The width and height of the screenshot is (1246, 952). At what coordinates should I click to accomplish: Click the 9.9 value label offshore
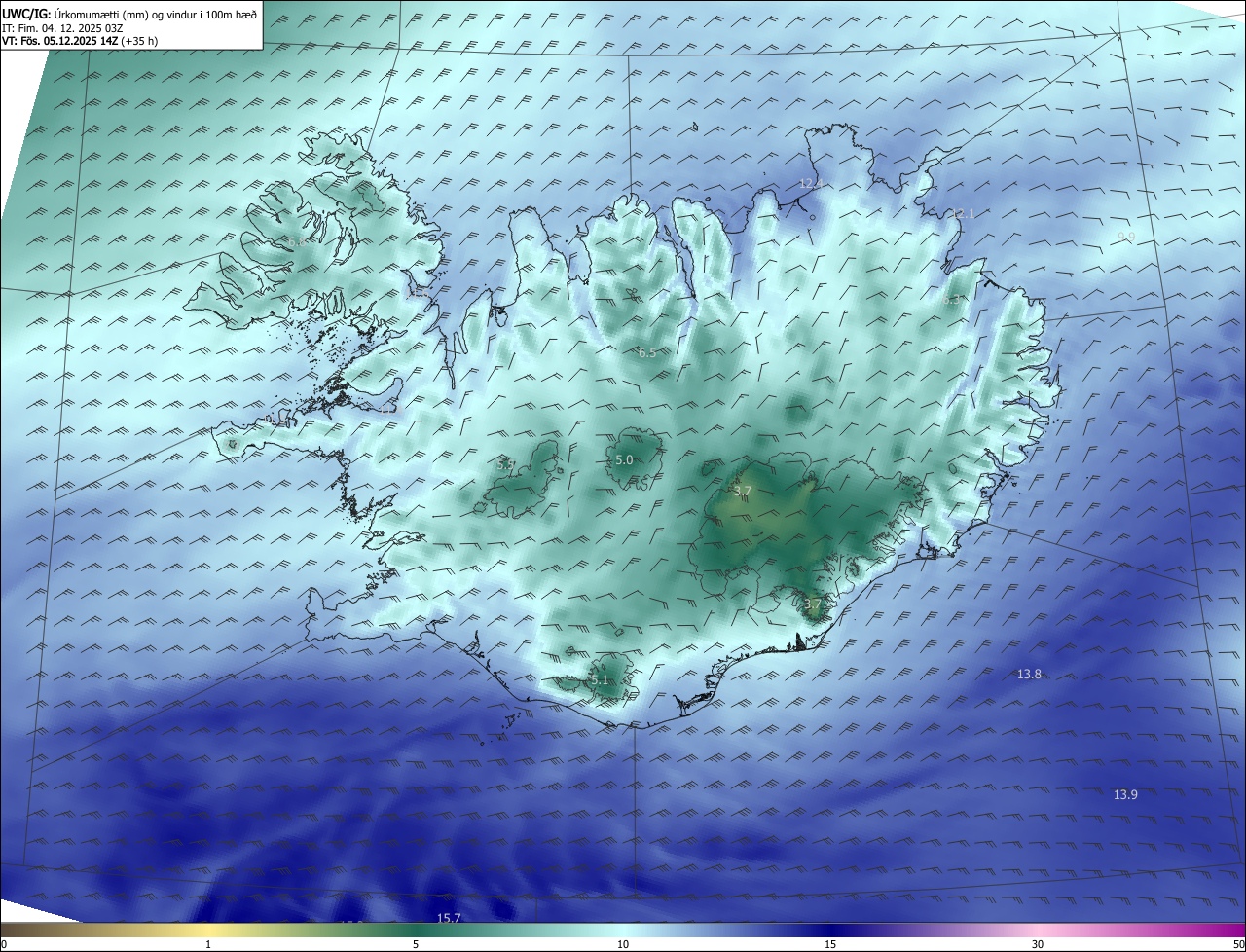tap(1125, 237)
